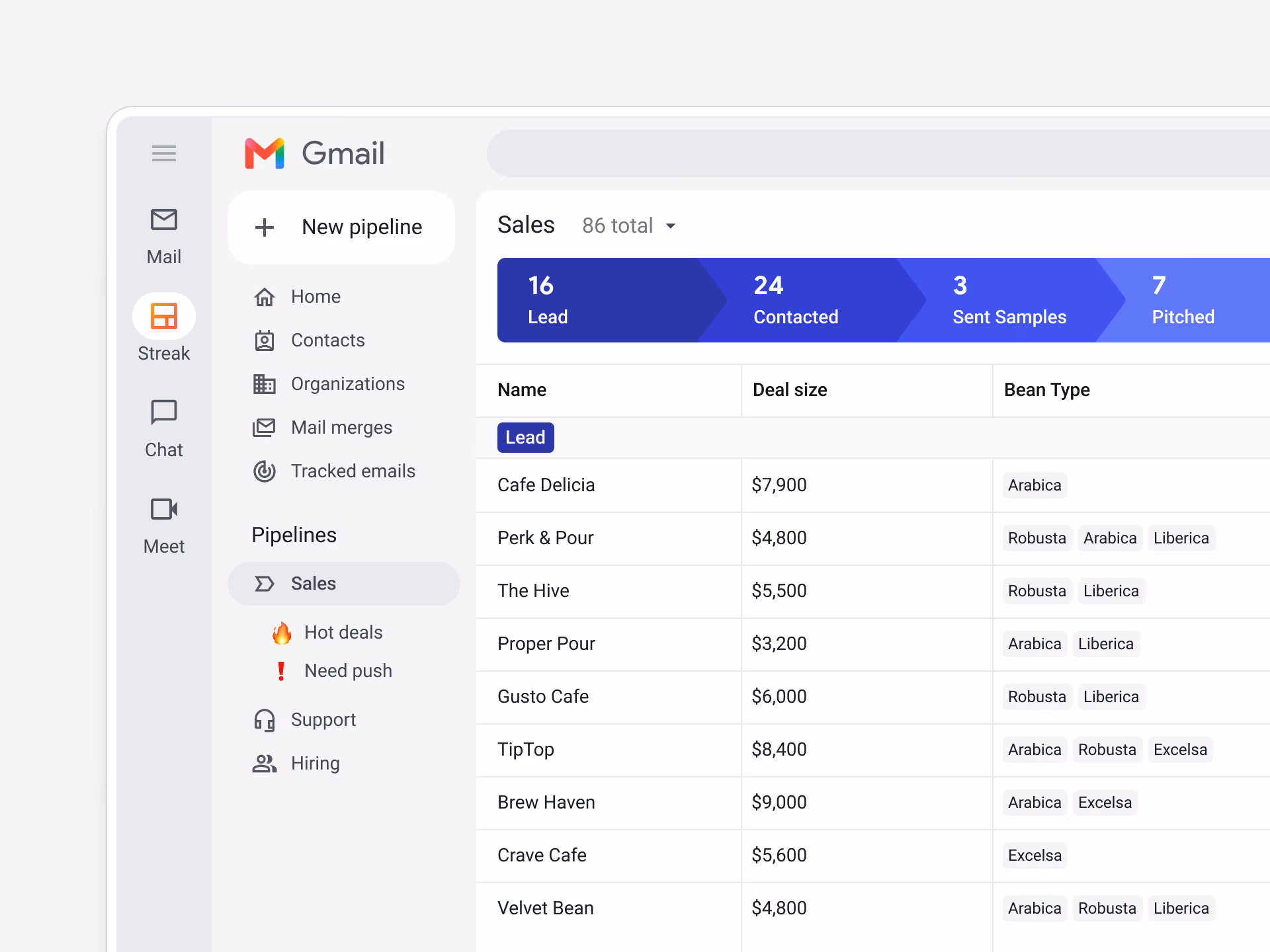This screenshot has width=1270, height=952.
Task: Click the Sales pipeline arrow icon
Action: (265, 584)
